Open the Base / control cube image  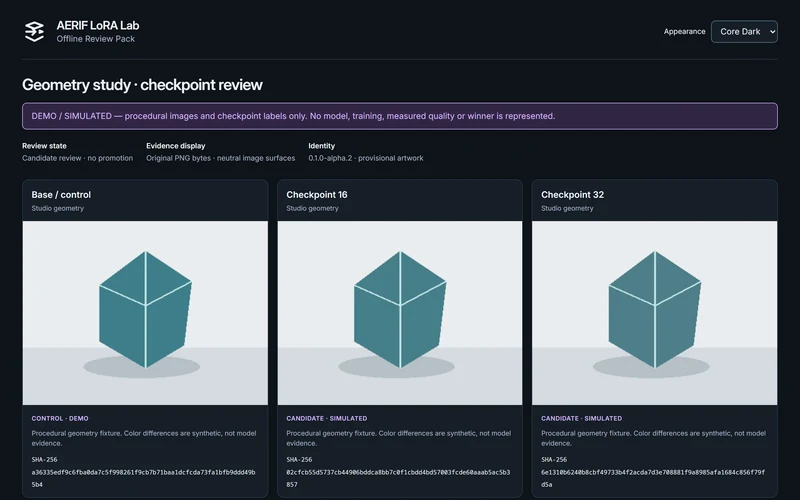pyautogui.click(x=145, y=313)
